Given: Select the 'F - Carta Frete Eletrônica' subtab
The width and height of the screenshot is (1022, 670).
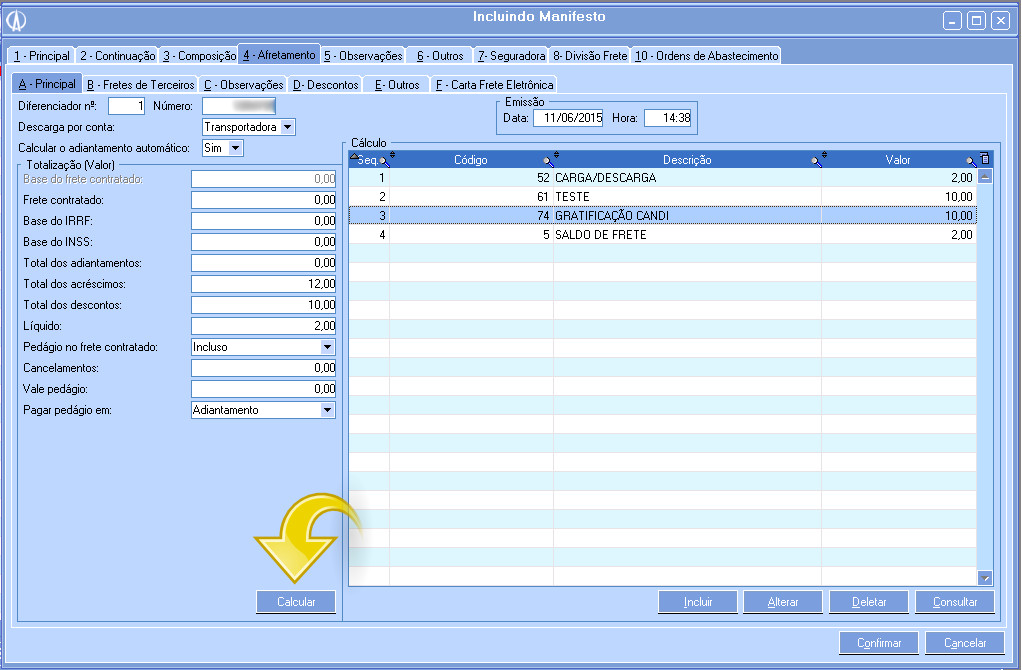Looking at the screenshot, I should tap(494, 85).
